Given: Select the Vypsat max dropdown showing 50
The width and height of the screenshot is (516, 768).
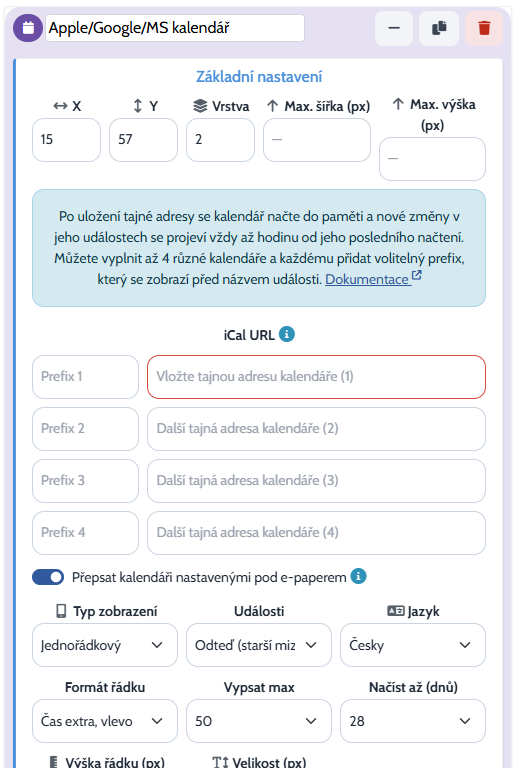Looking at the screenshot, I should (259, 721).
